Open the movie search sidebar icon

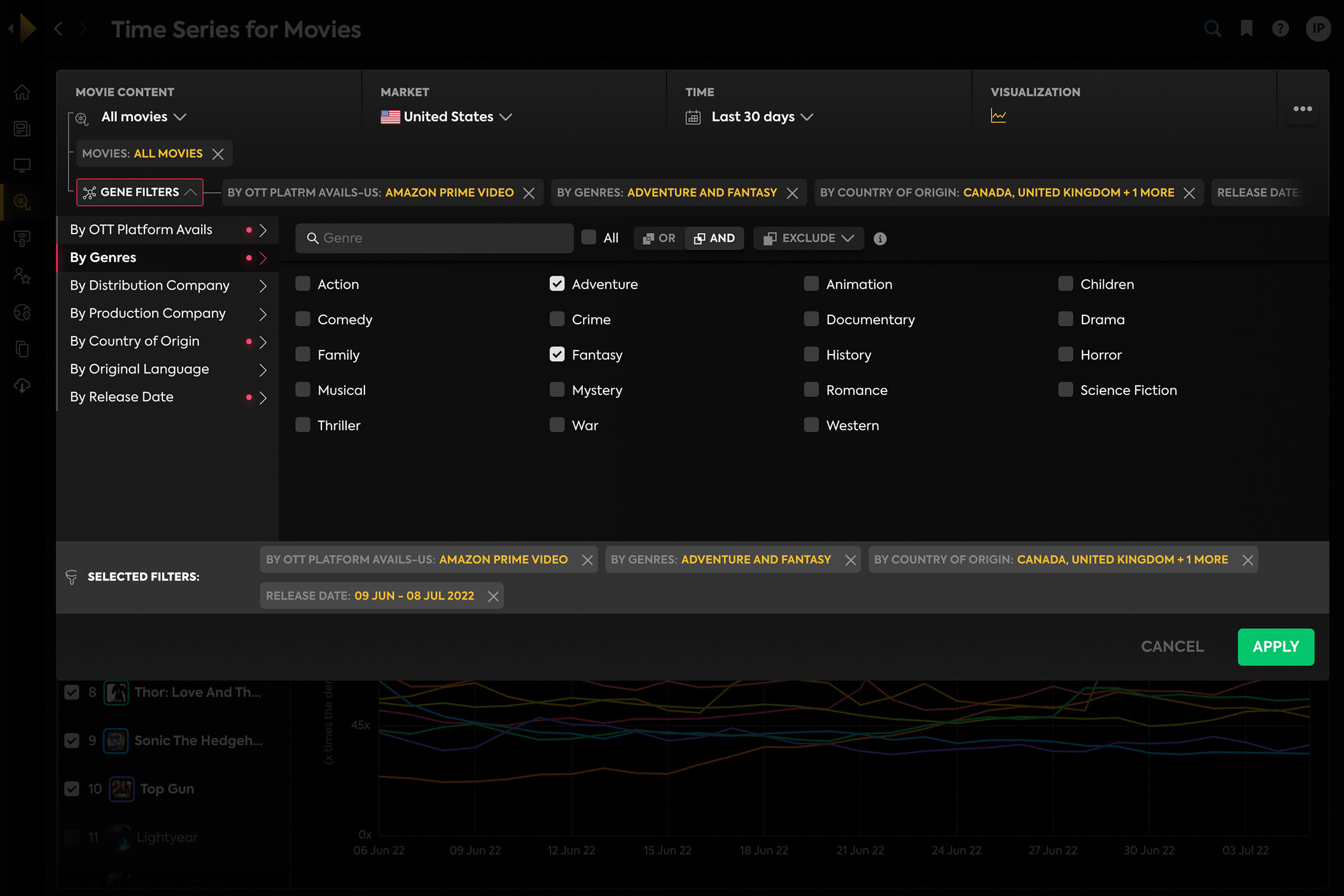[22, 202]
